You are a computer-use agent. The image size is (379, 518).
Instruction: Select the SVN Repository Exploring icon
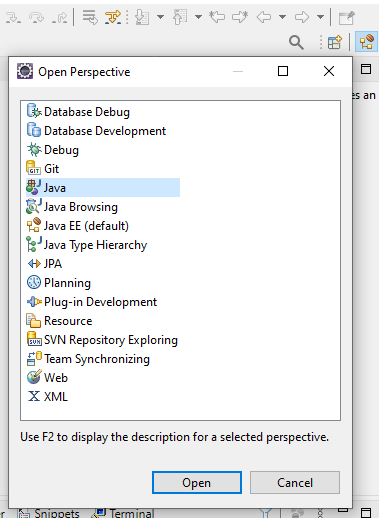34,340
